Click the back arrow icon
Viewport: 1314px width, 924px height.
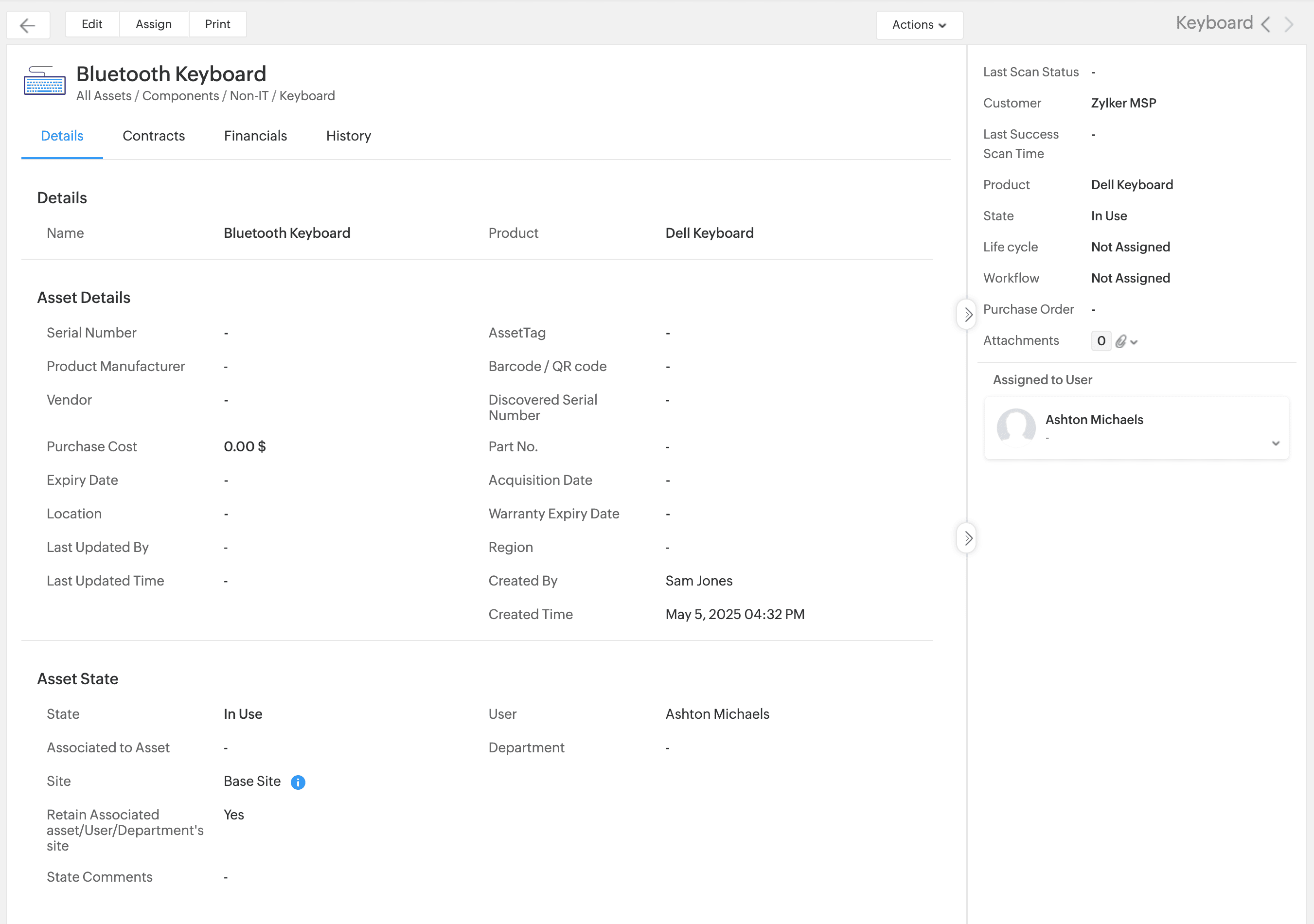click(27, 25)
